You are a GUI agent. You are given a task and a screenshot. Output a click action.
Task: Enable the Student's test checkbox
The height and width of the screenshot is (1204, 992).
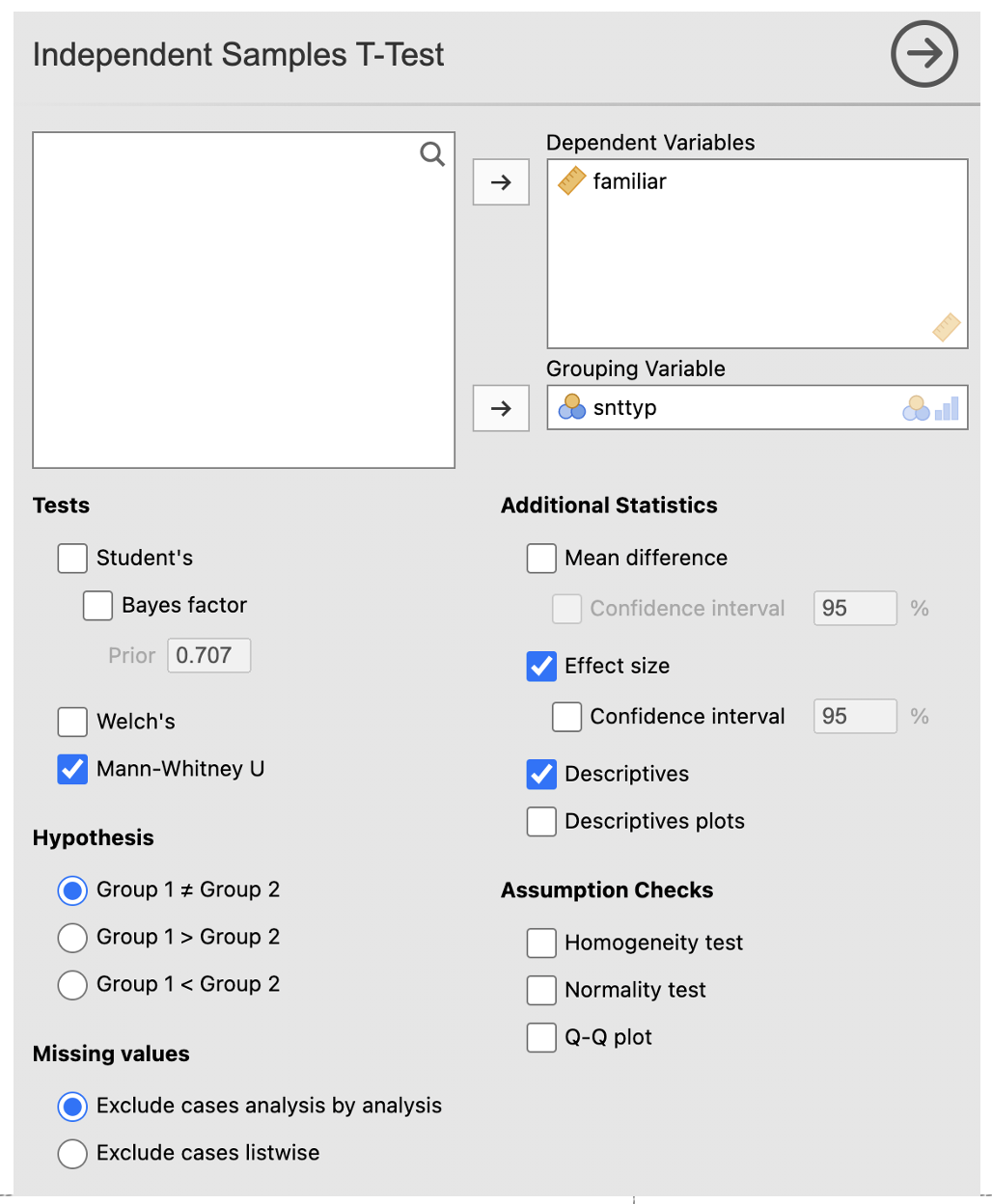point(73,558)
